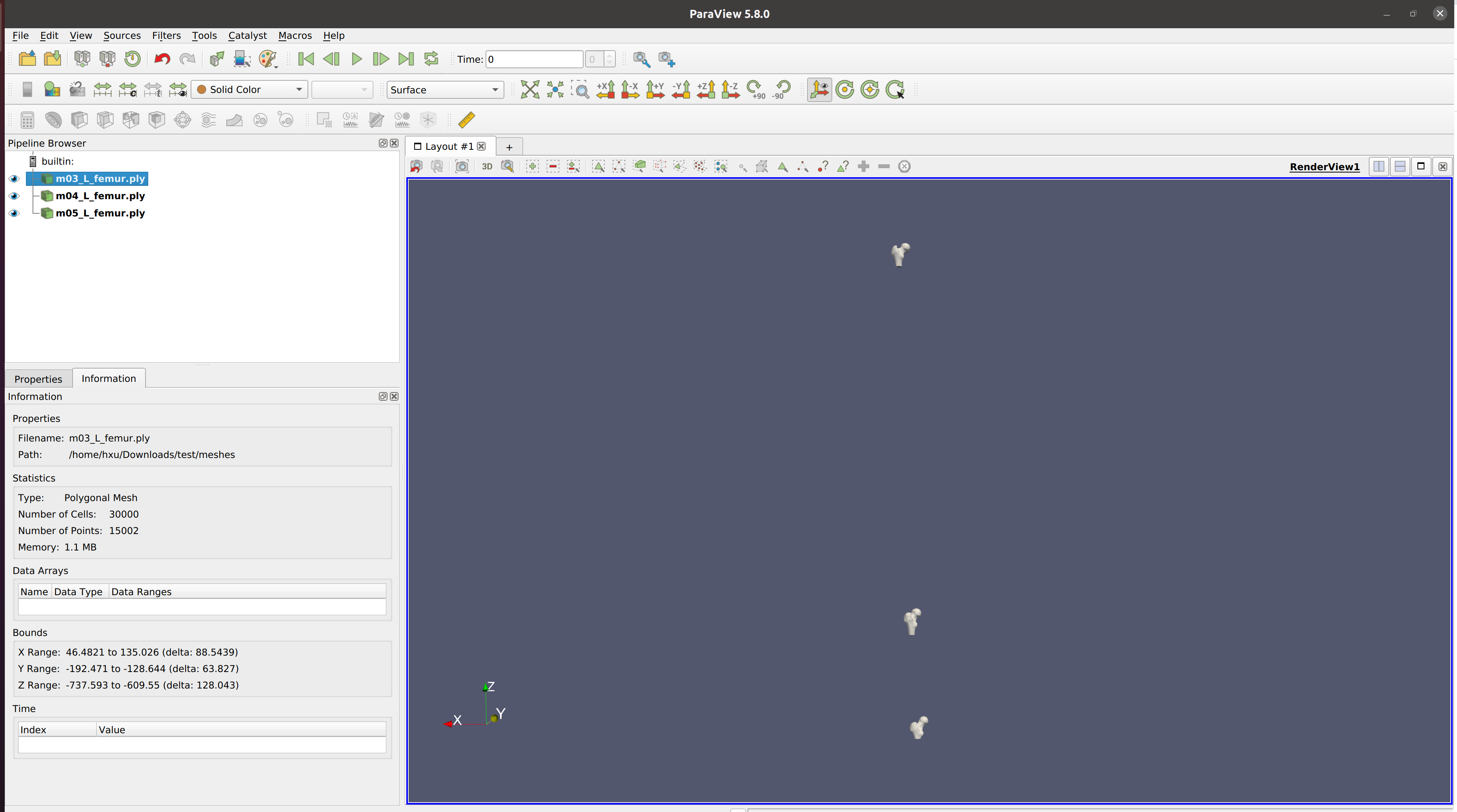This screenshot has width=1457, height=812.
Task: Open the Filters menu
Action: coord(166,35)
